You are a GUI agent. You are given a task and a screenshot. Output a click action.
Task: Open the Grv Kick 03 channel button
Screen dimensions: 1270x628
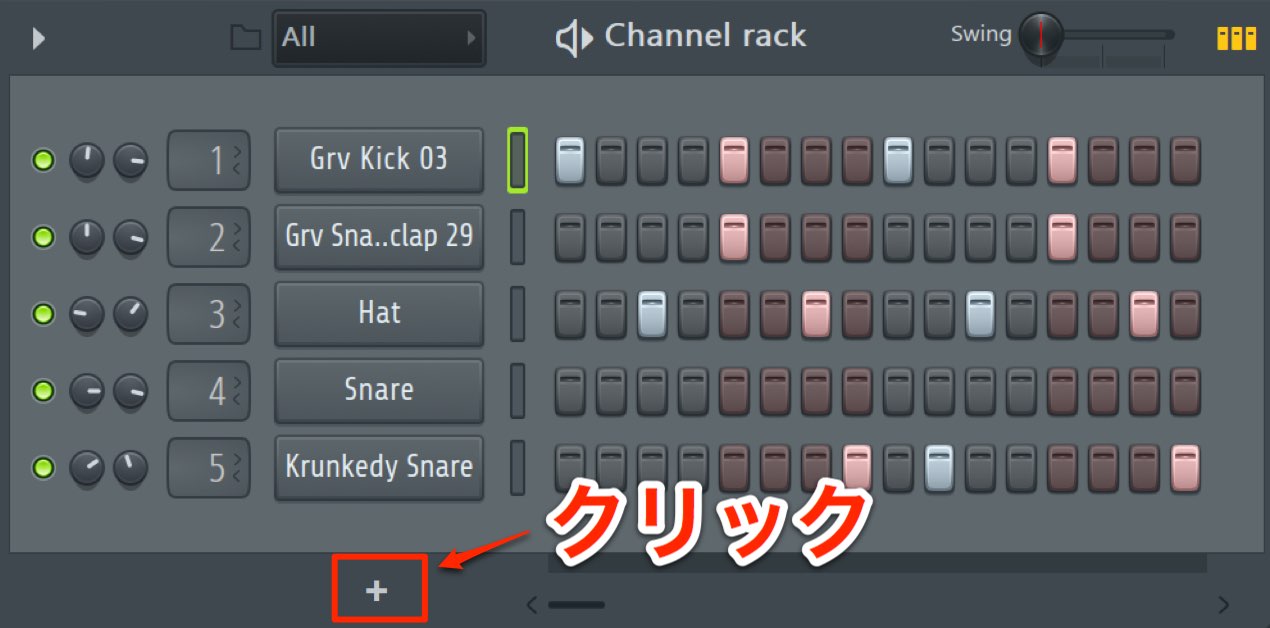point(379,160)
